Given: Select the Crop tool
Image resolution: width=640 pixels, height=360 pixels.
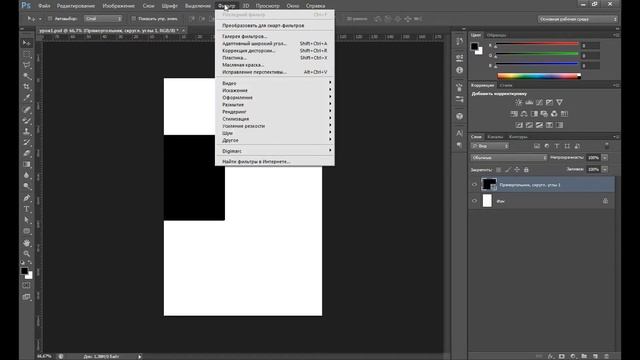Looking at the screenshot, I should [x=27, y=87].
